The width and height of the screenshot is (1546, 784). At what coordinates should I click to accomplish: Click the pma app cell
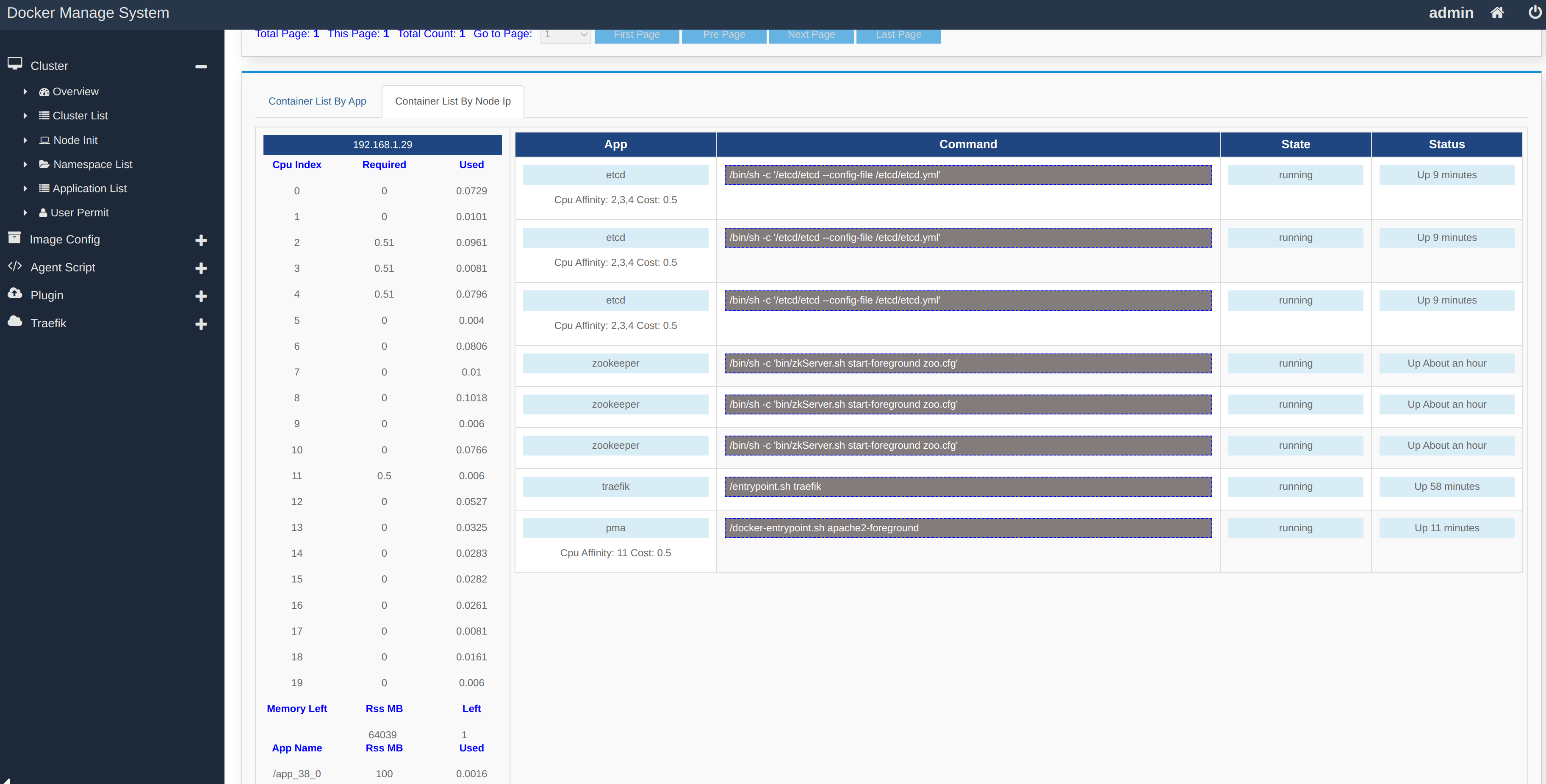[x=615, y=528]
